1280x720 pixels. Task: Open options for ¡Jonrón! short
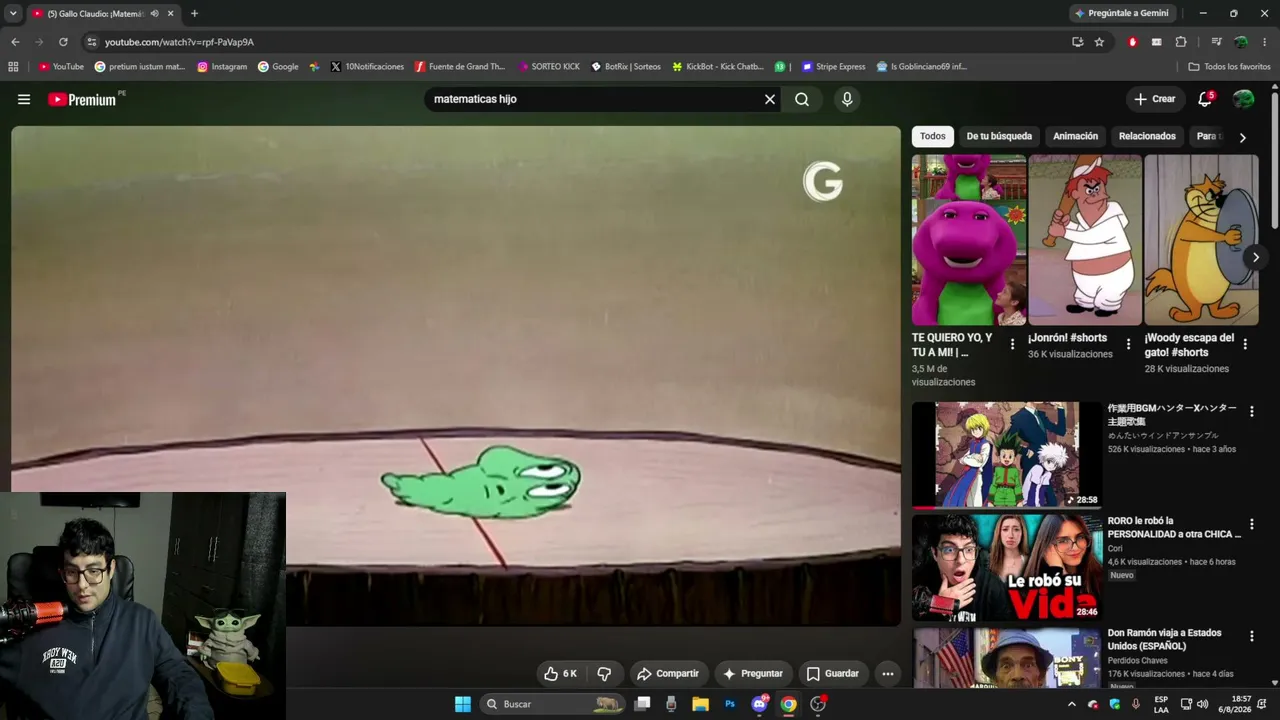coord(1129,344)
